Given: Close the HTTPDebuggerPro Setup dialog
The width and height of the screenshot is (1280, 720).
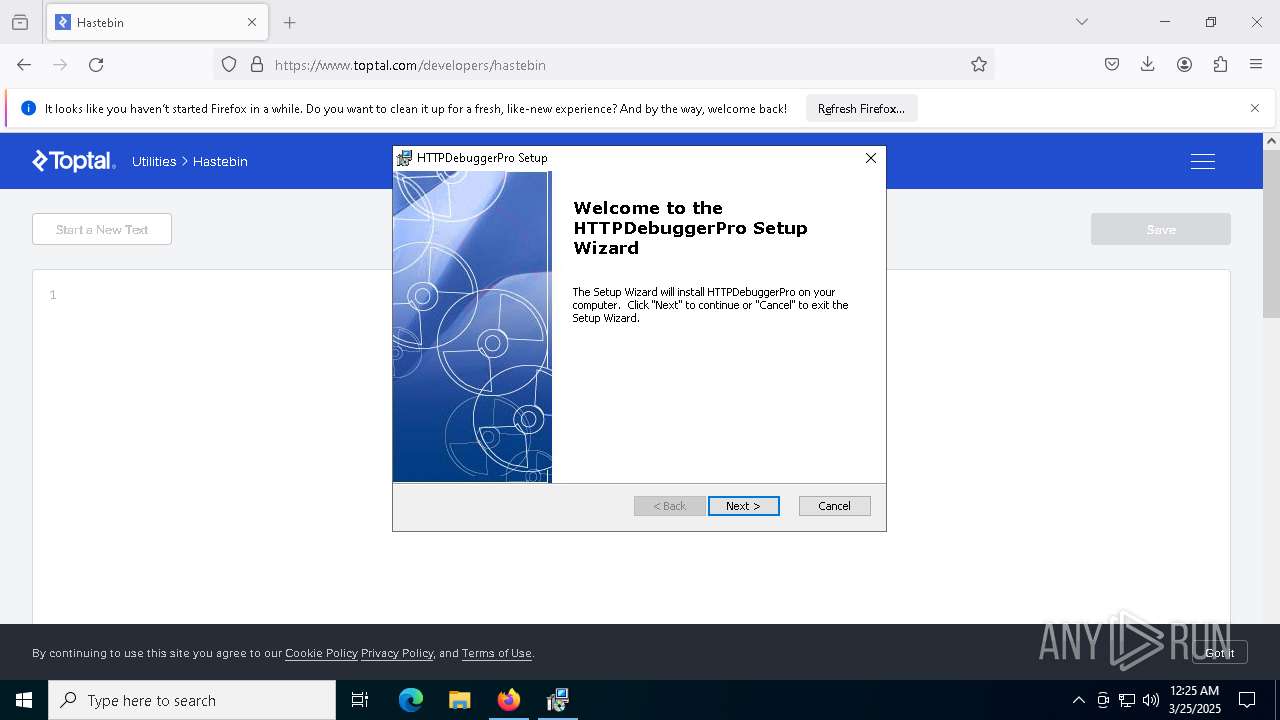Looking at the screenshot, I should point(871,158).
